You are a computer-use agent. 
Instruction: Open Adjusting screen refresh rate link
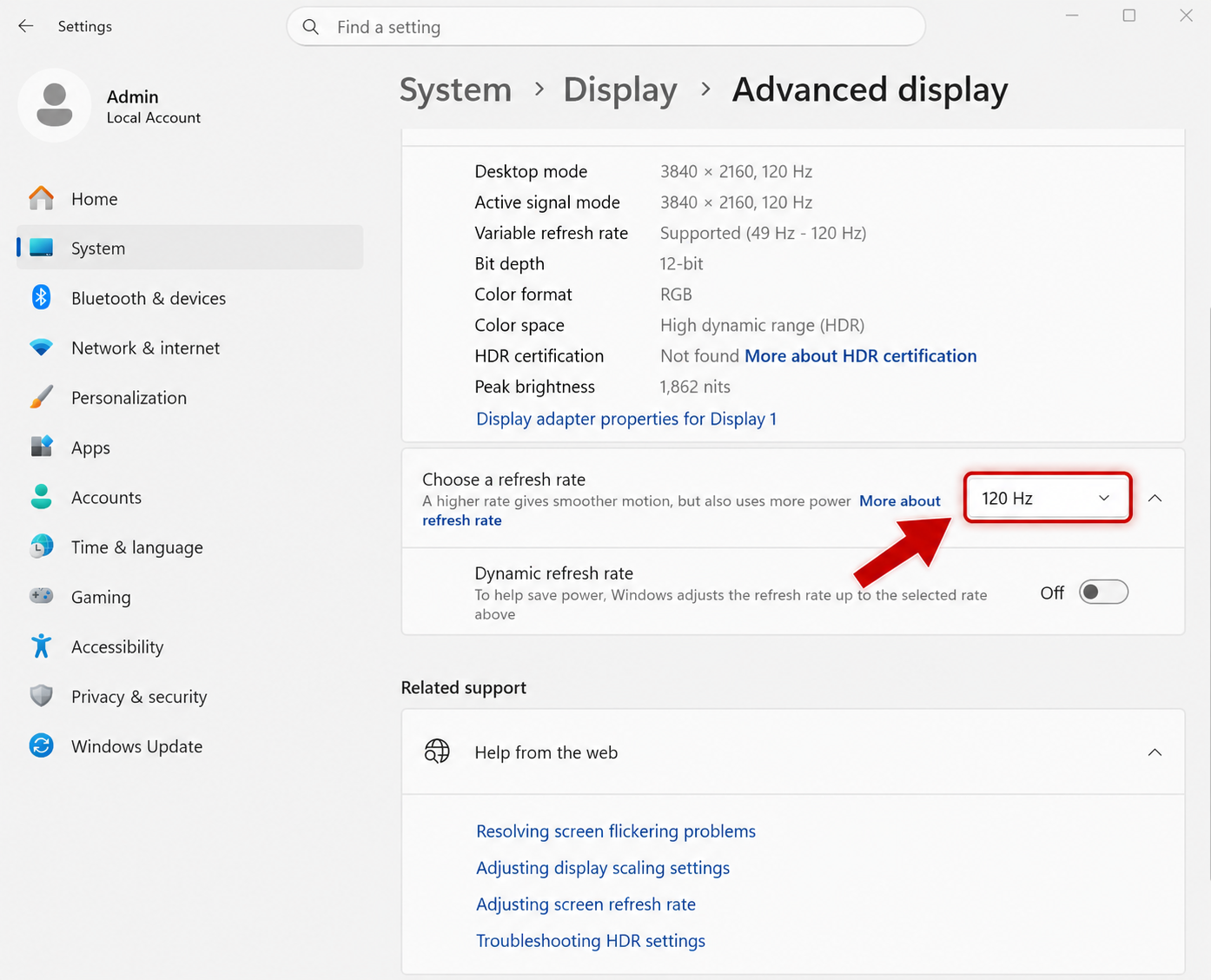click(586, 904)
